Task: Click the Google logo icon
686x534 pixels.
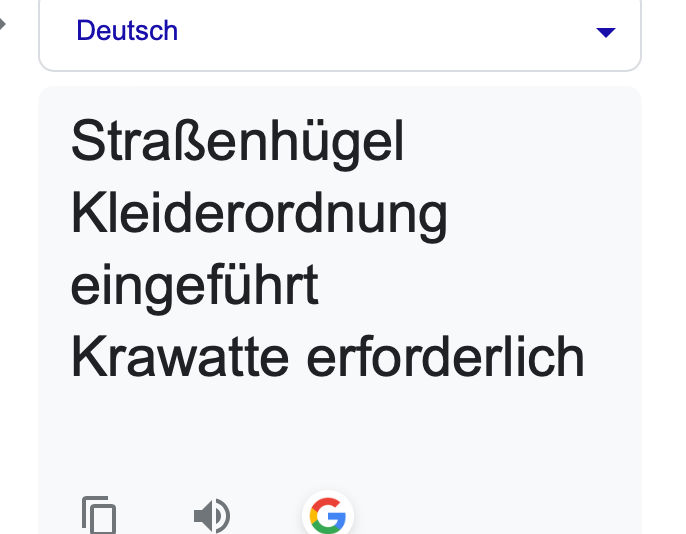Action: [x=327, y=516]
